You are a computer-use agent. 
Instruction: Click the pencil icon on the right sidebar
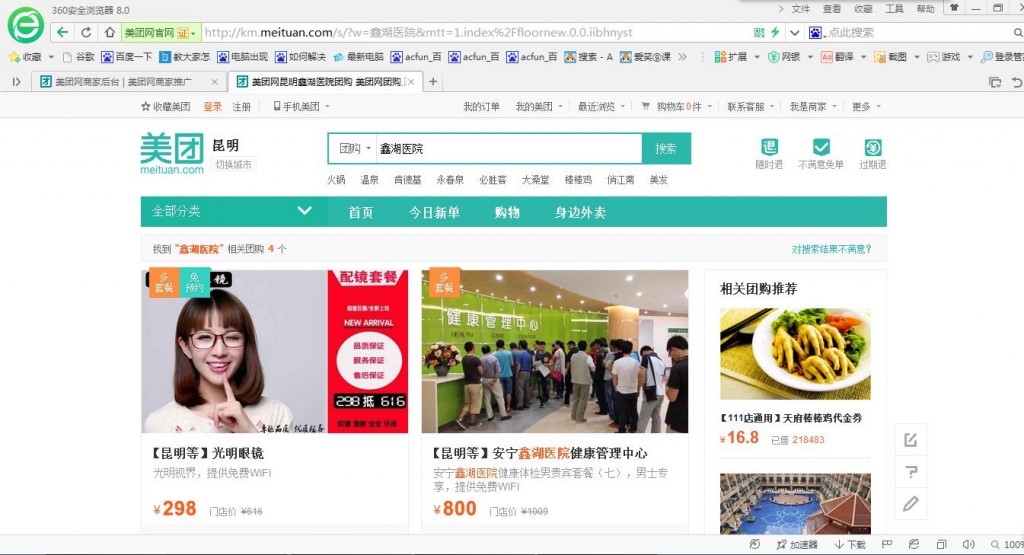[911, 503]
